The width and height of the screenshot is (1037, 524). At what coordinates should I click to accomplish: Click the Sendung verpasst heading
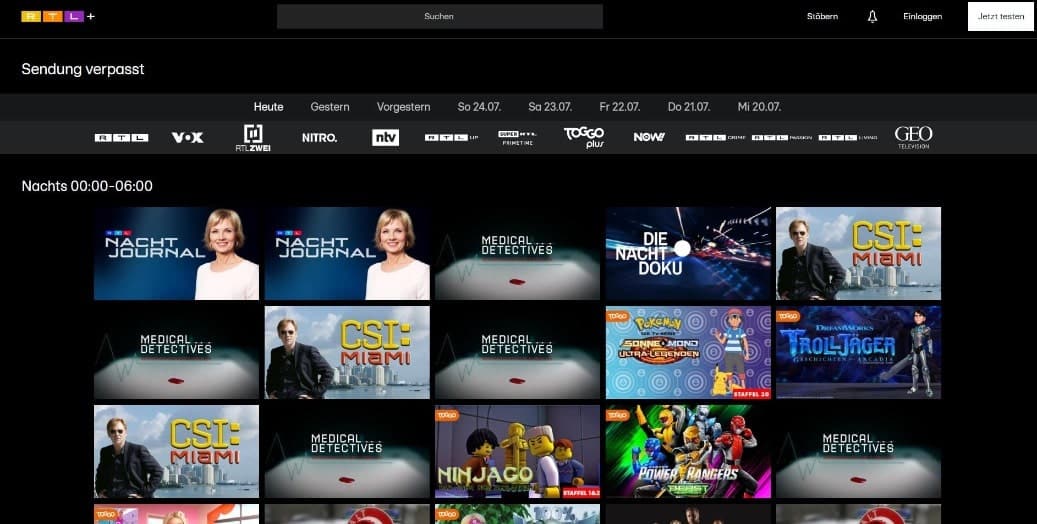[83, 69]
